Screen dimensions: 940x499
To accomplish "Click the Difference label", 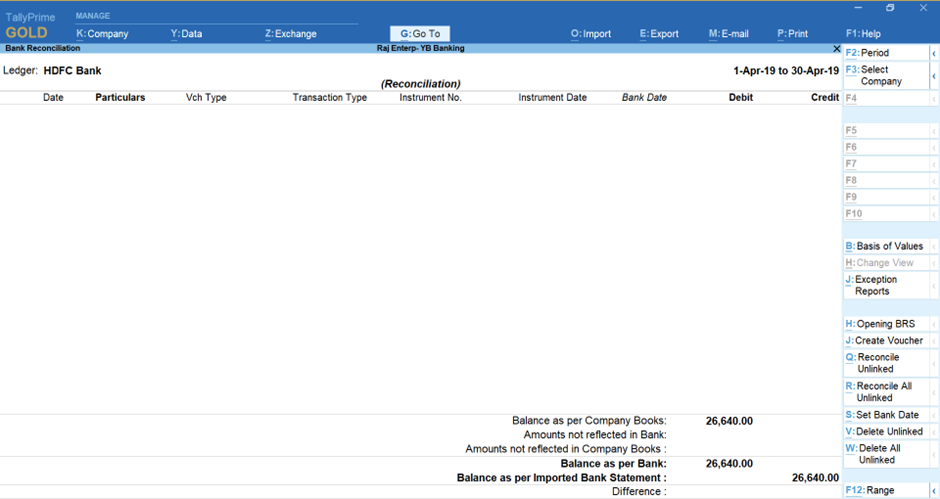I will coord(639,492).
